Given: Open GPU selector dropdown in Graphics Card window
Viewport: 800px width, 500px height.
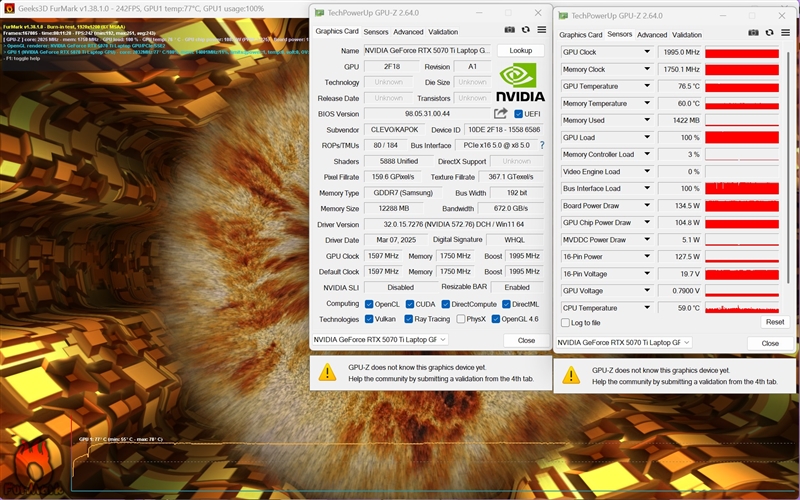Looking at the screenshot, I should click(380, 339).
